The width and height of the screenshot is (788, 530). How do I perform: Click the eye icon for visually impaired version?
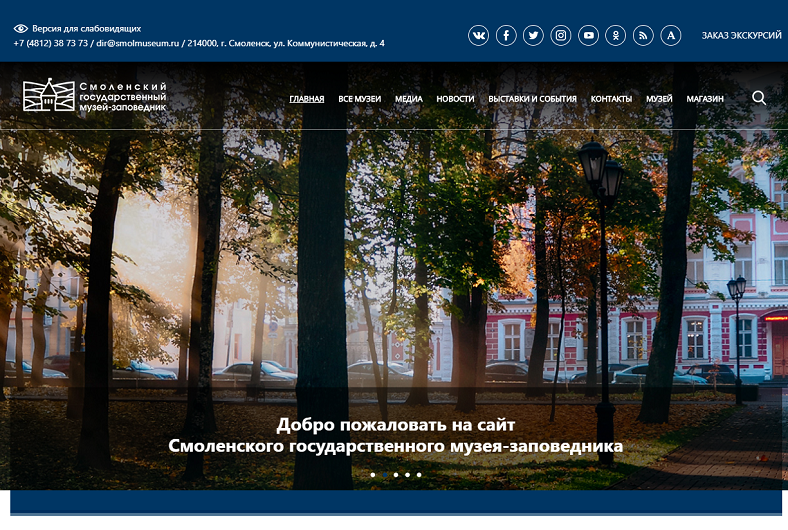pyautogui.click(x=21, y=29)
